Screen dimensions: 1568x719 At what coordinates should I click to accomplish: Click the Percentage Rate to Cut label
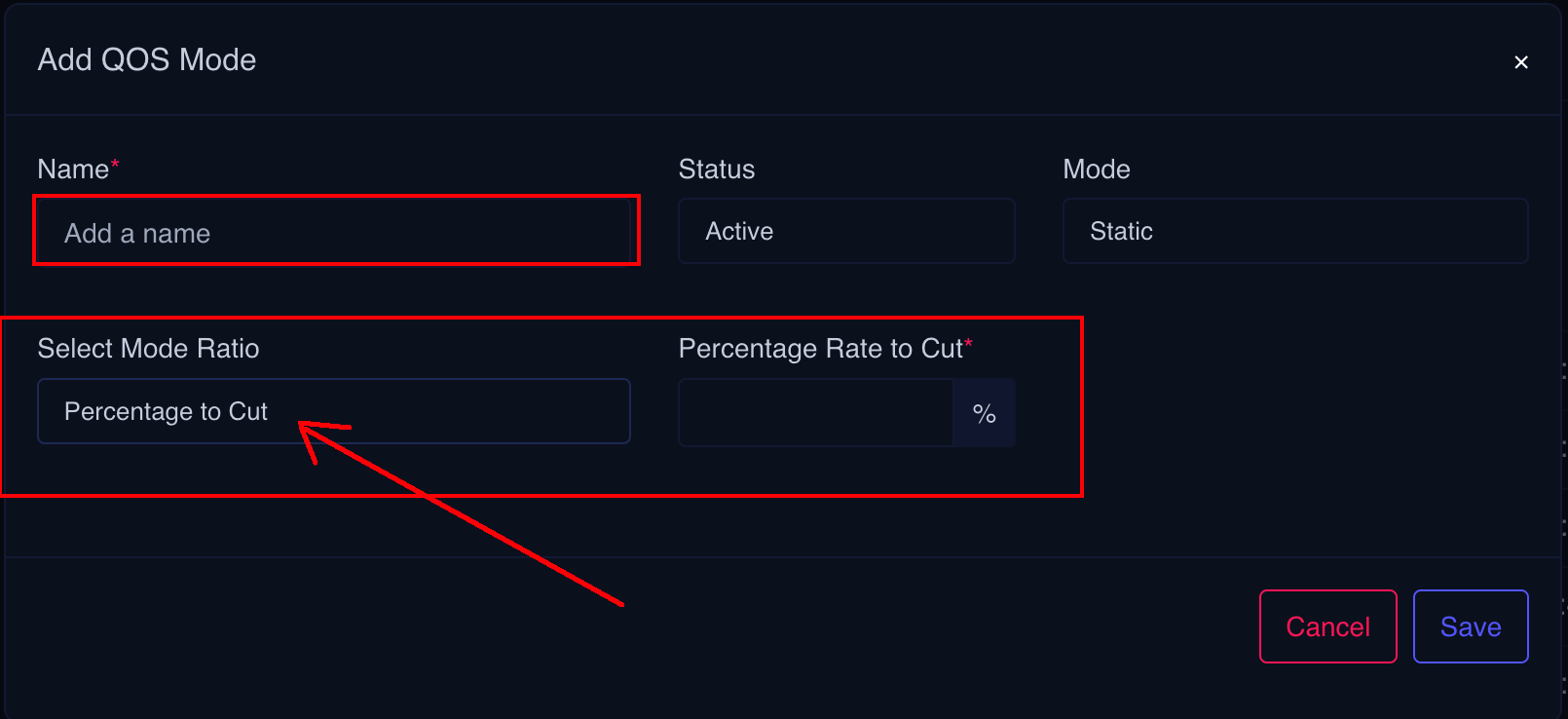point(820,349)
